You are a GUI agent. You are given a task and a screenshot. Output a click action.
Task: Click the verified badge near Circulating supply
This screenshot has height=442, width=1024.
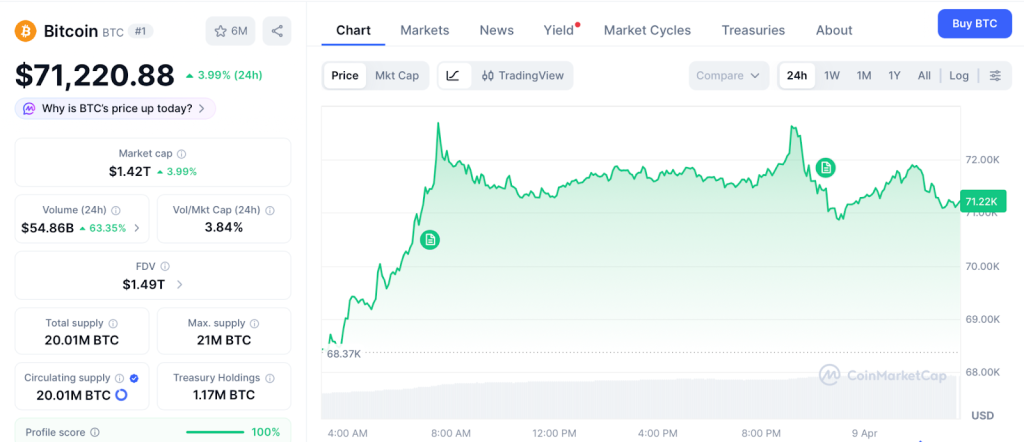click(x=134, y=378)
